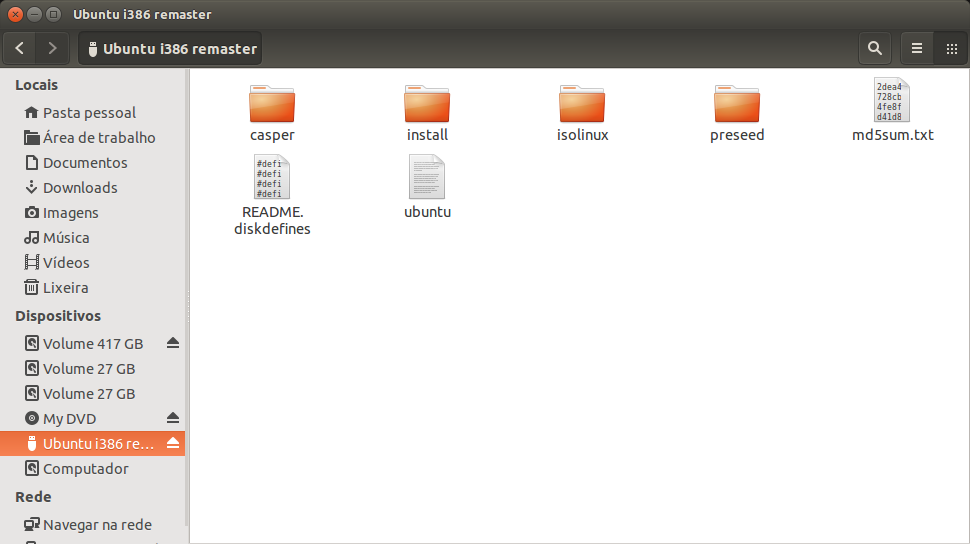Go to Pasta pessoal in sidebar
970x544 pixels.
[x=93, y=113]
